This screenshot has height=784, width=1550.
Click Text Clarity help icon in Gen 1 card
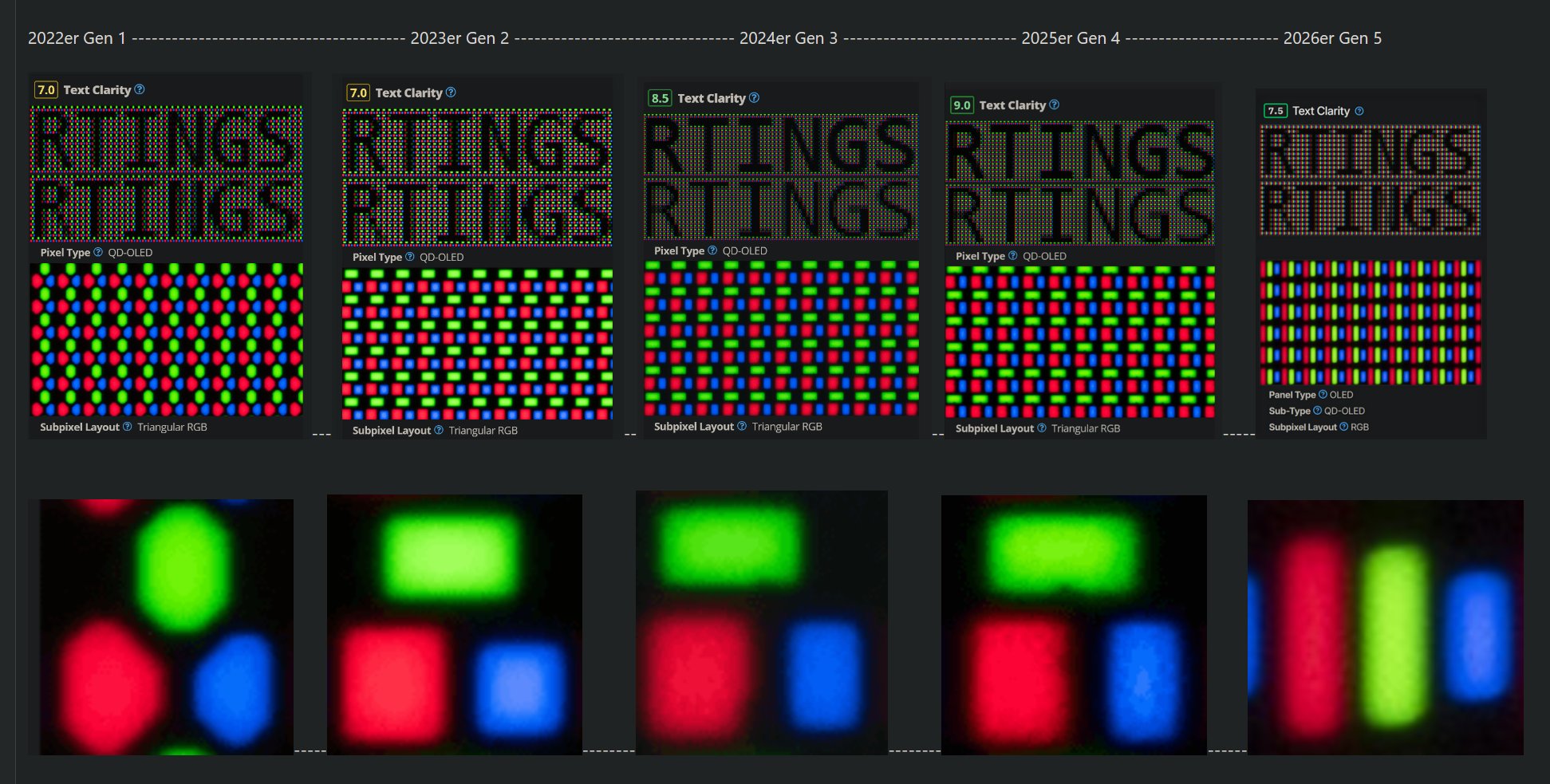pos(140,89)
